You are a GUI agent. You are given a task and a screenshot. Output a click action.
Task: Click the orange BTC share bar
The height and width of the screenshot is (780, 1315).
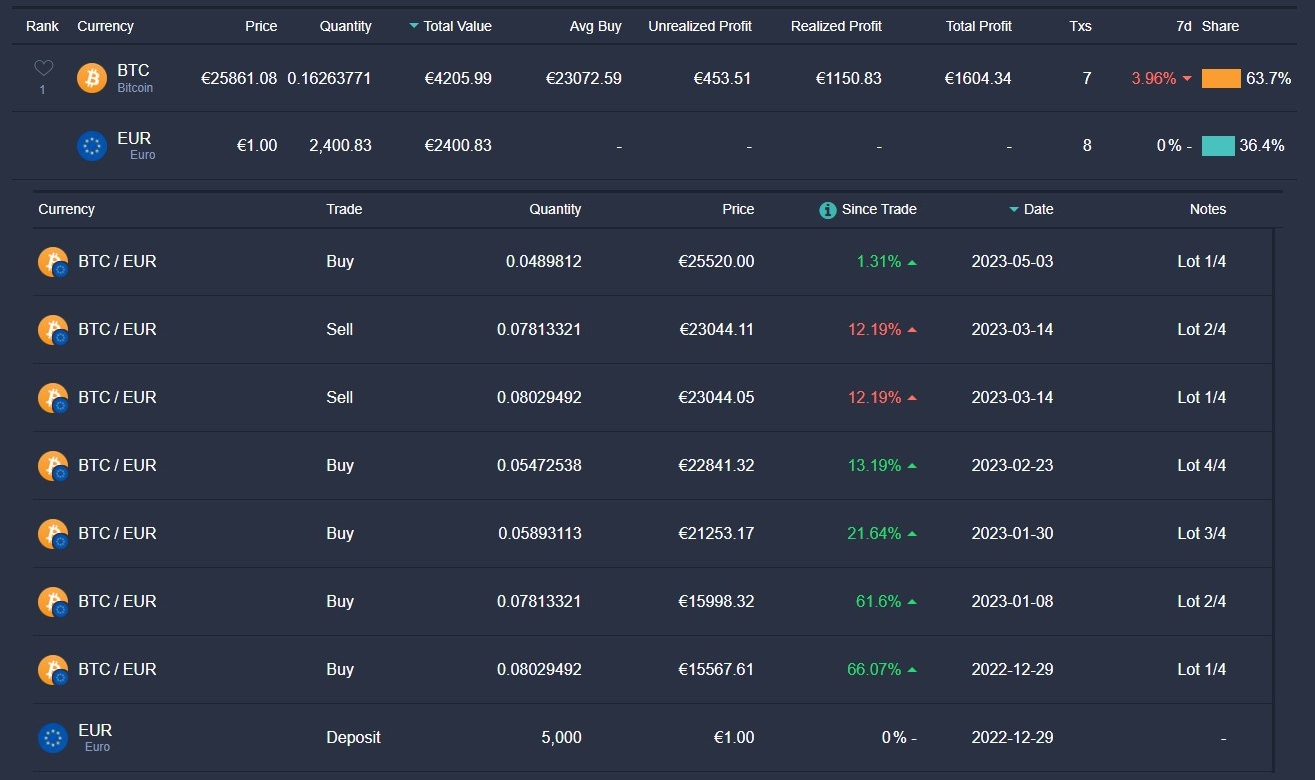pos(1221,78)
